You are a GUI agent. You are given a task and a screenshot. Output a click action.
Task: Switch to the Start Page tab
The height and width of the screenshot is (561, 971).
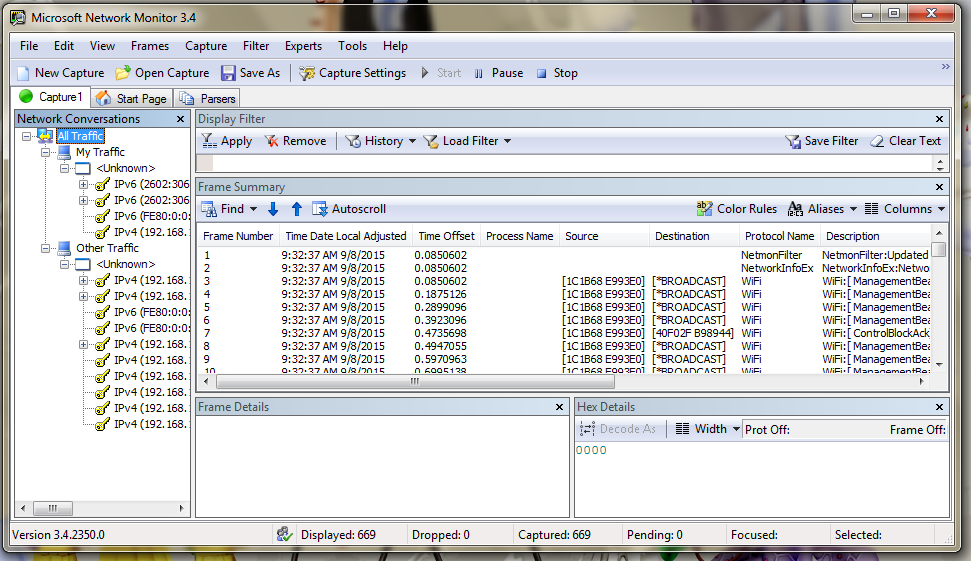coord(131,98)
